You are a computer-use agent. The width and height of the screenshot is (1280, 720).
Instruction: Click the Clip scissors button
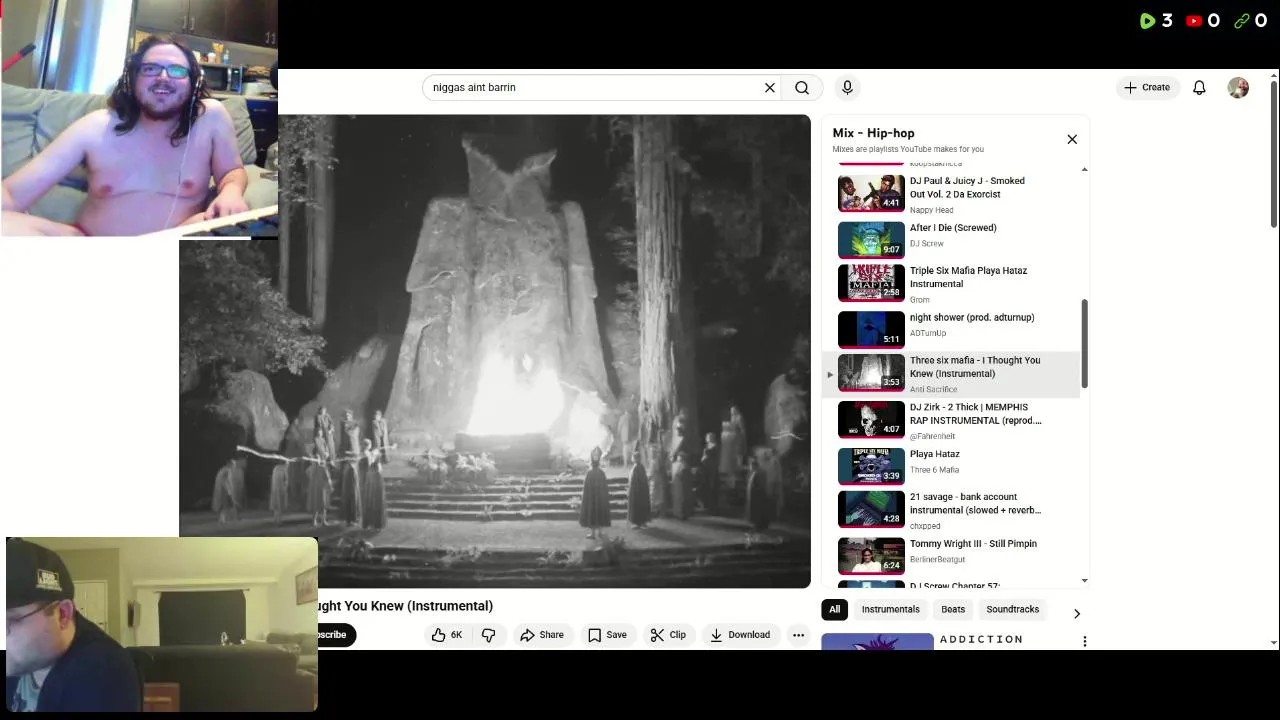click(668, 635)
